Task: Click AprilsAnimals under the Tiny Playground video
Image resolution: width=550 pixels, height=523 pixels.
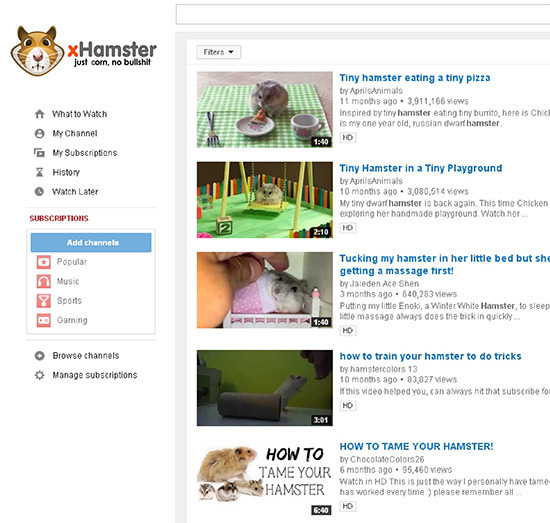Action: tap(376, 181)
